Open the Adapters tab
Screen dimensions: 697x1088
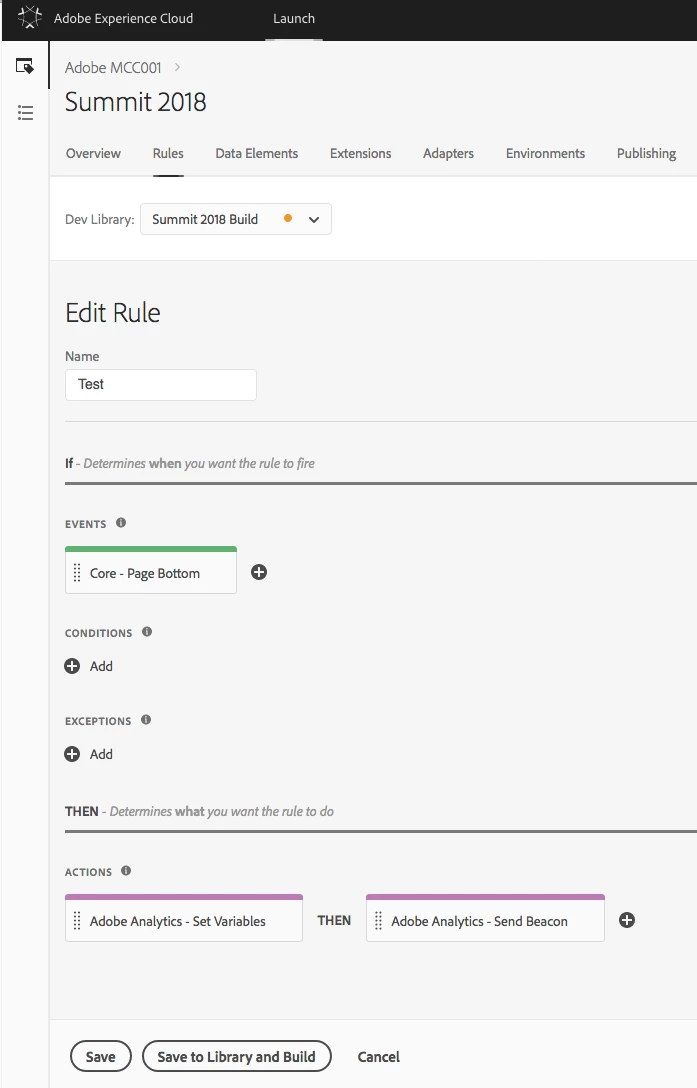click(448, 153)
